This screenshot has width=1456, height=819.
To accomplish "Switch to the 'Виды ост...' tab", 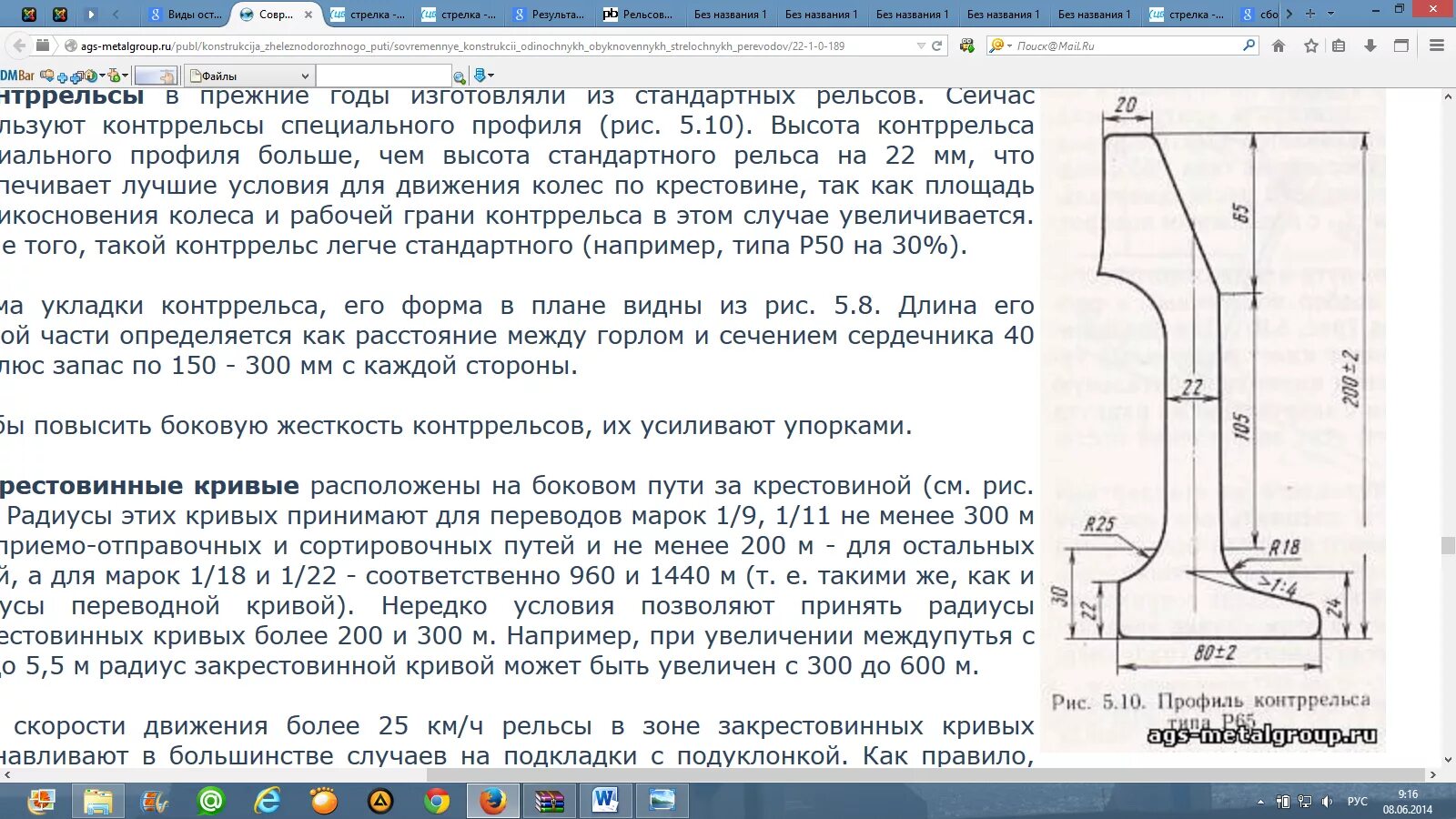I will [x=186, y=15].
